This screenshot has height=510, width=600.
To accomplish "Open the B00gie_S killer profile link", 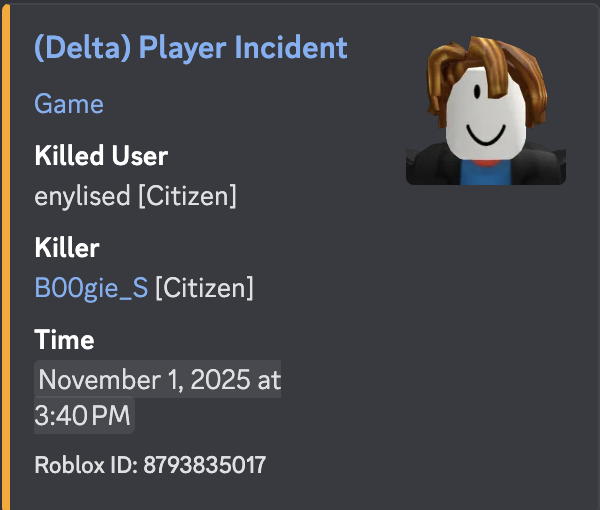I will click(x=91, y=288).
